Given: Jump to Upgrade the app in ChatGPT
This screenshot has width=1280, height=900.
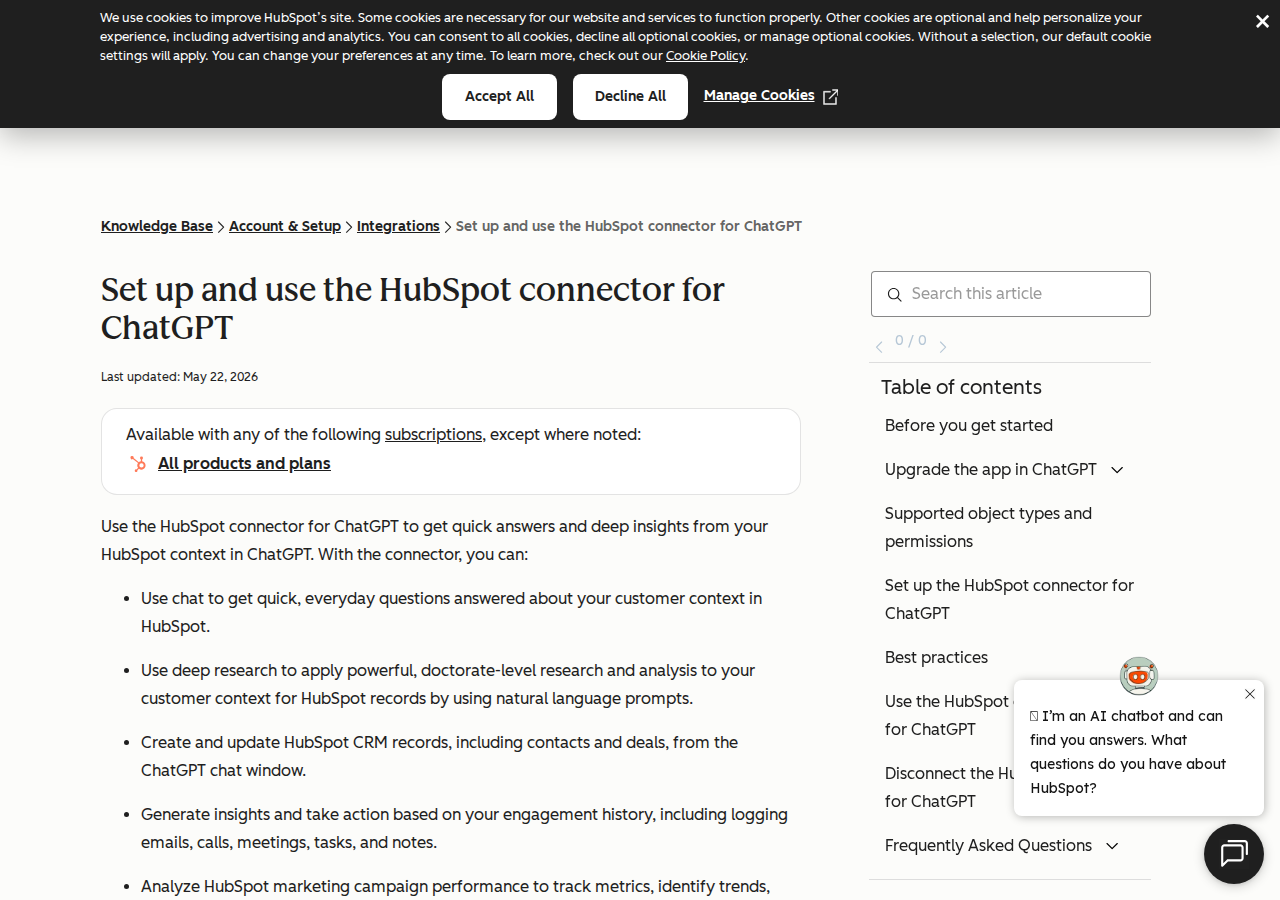Looking at the screenshot, I should (x=991, y=469).
